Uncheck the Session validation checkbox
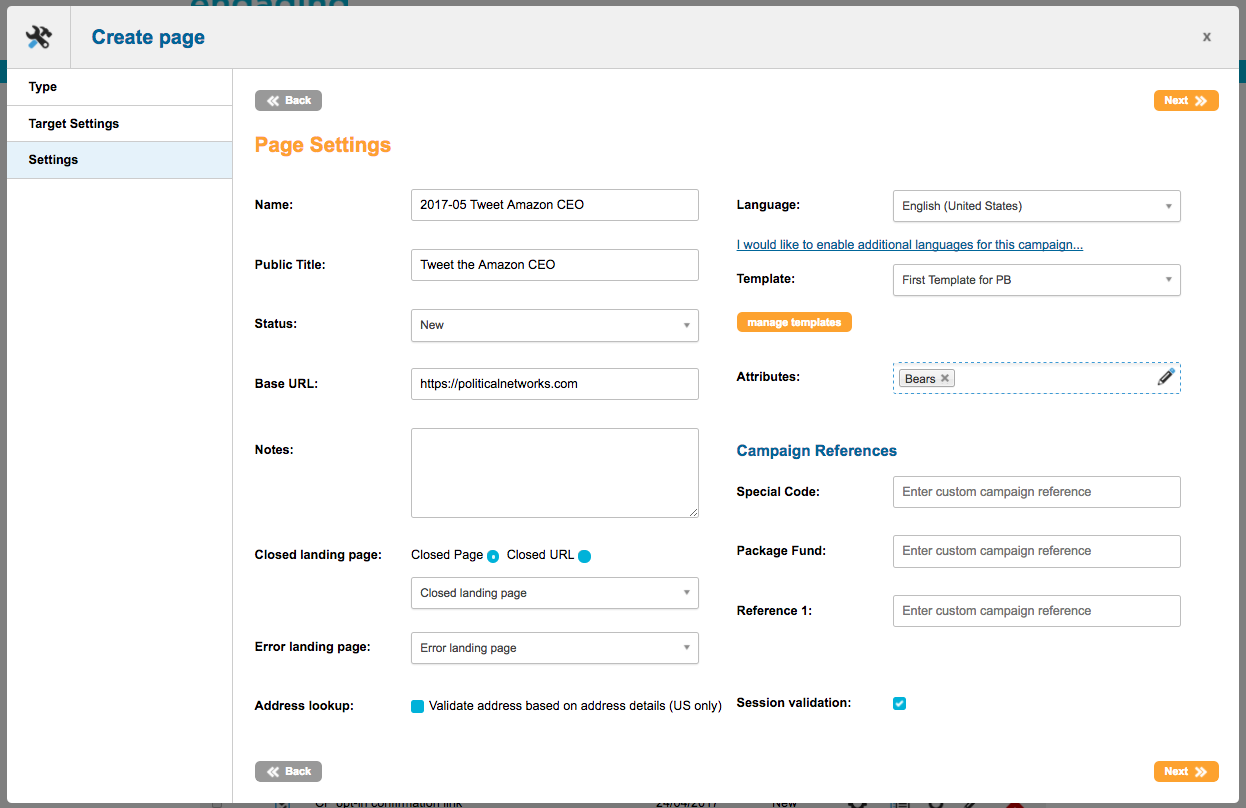 [x=899, y=703]
